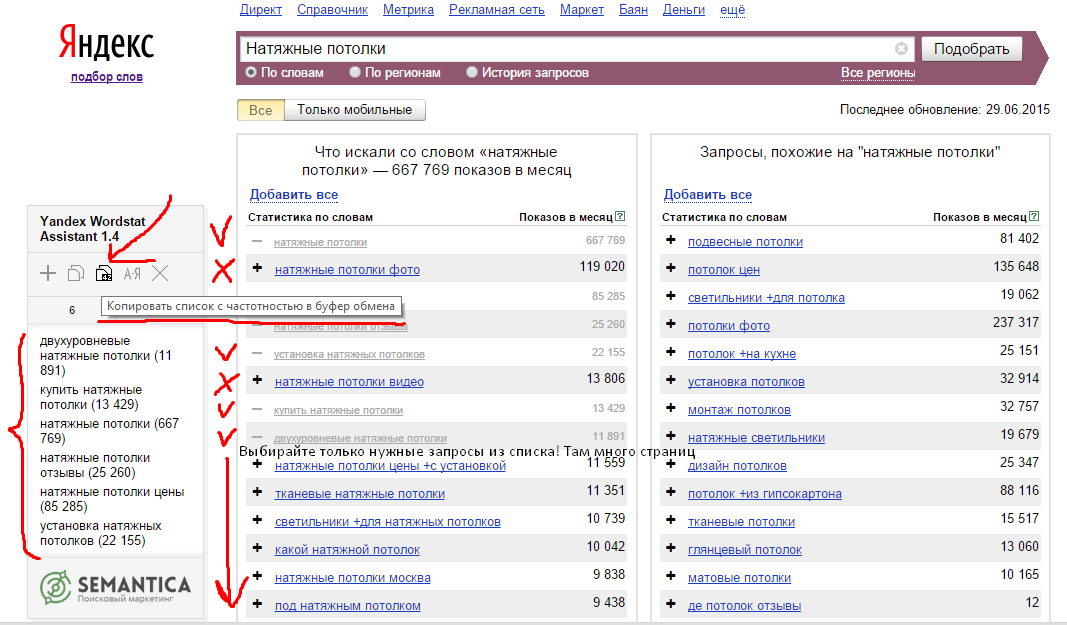The width and height of the screenshot is (1067, 625).
Task: Remove 'установка натяжных потолков' with its minus icon
Action: click(257, 353)
